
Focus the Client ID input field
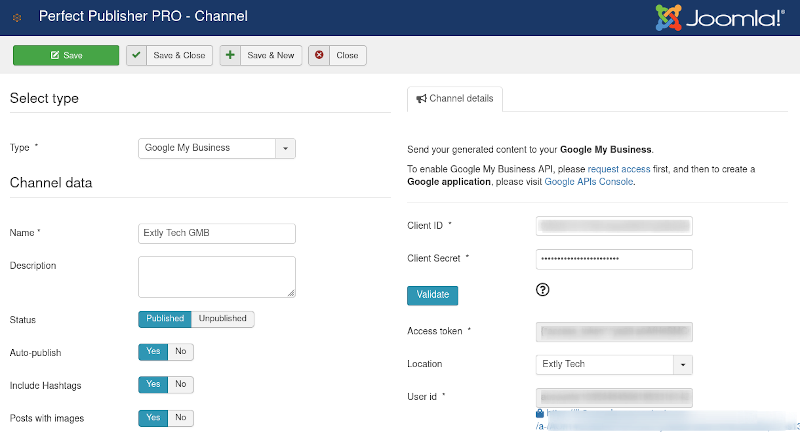pos(614,226)
